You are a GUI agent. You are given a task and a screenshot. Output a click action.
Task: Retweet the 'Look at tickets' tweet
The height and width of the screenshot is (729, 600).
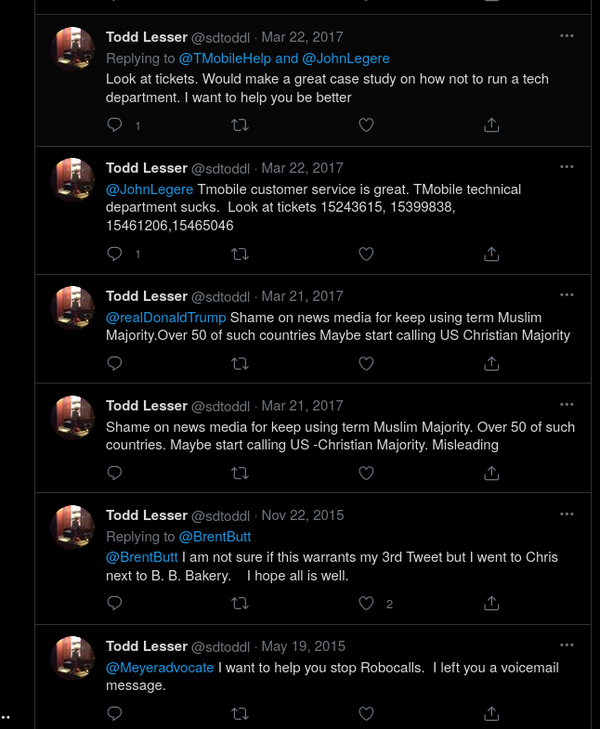tap(240, 125)
